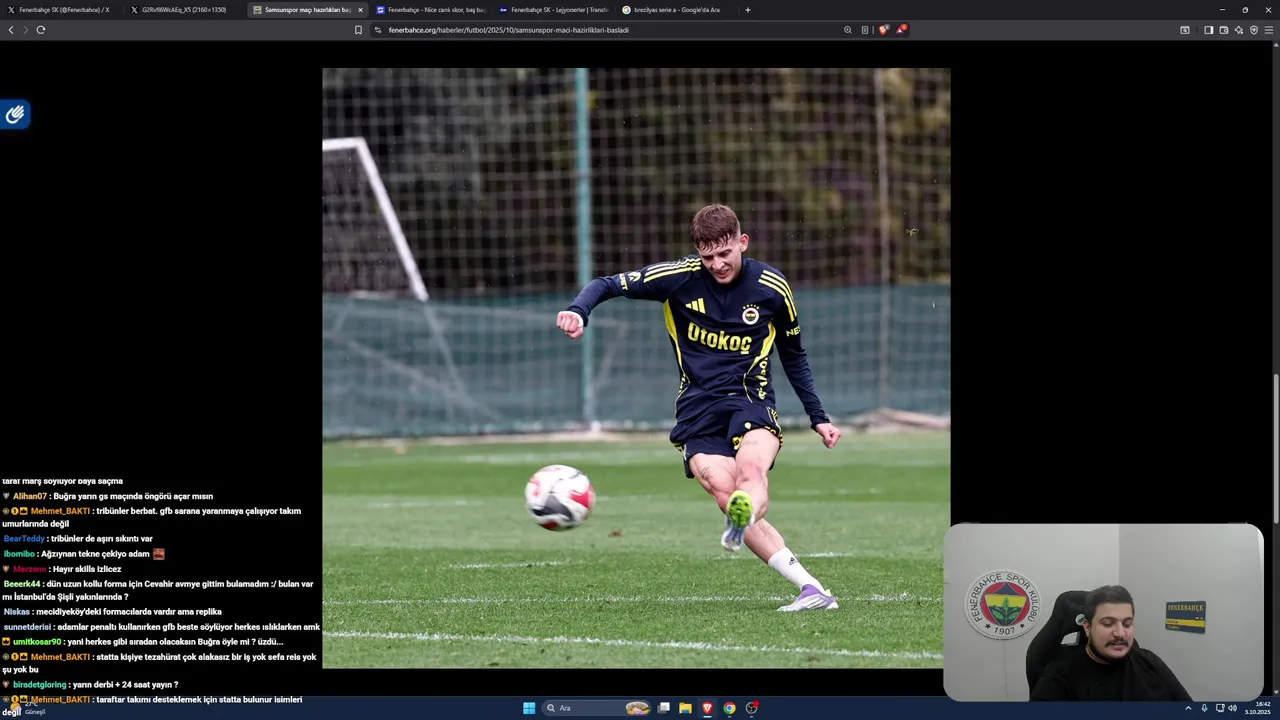1280x720 pixels.
Task: Reload the fenerbahce.org page
Action: [x=41, y=30]
